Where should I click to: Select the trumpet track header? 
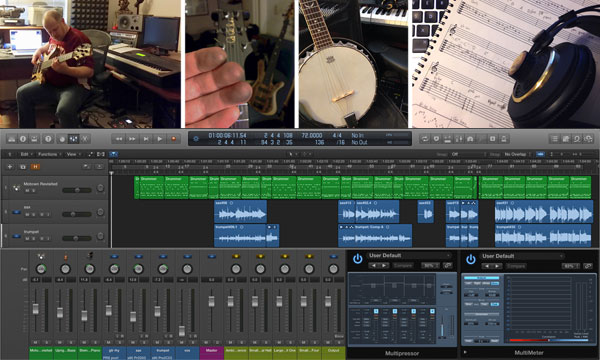[x=54, y=235]
